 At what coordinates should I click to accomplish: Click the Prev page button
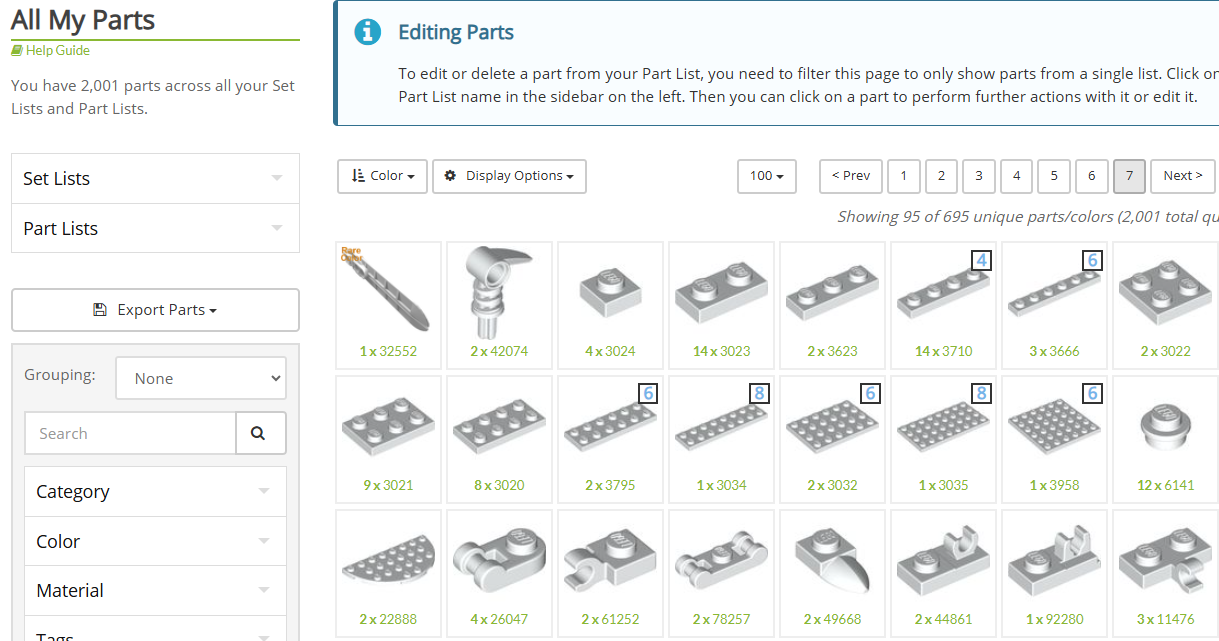coord(850,176)
